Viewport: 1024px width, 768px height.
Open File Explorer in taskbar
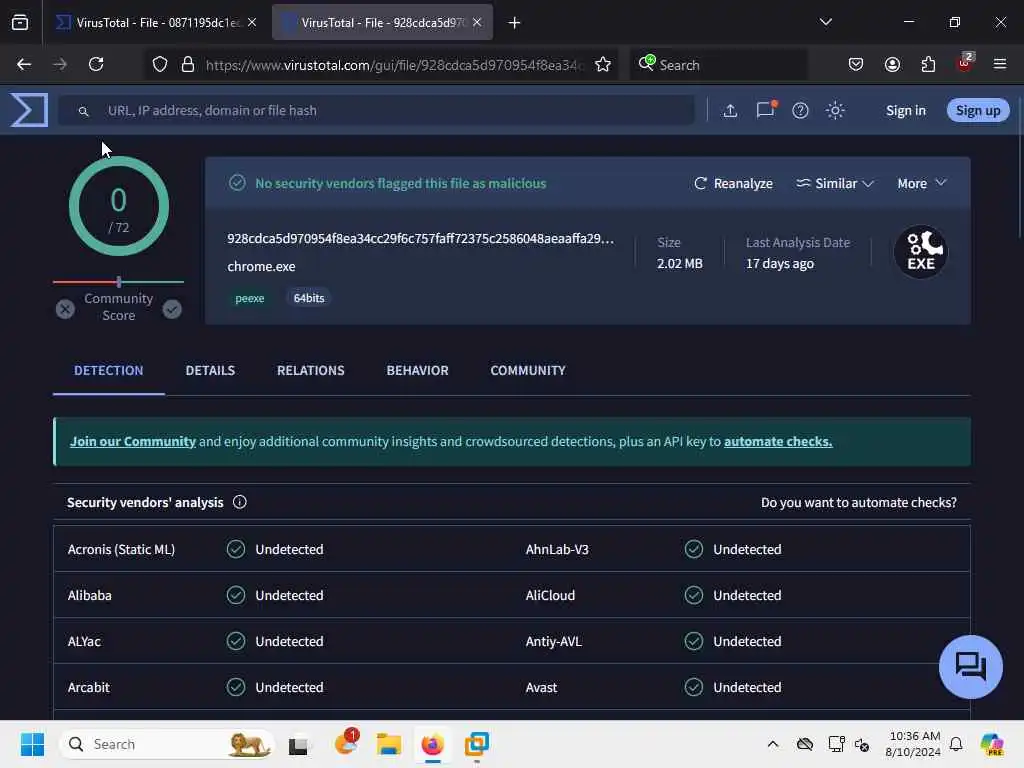click(x=389, y=744)
